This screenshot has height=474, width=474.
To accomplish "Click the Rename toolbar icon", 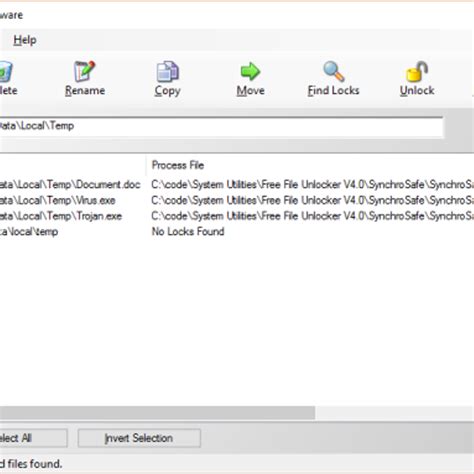I will tap(85, 71).
